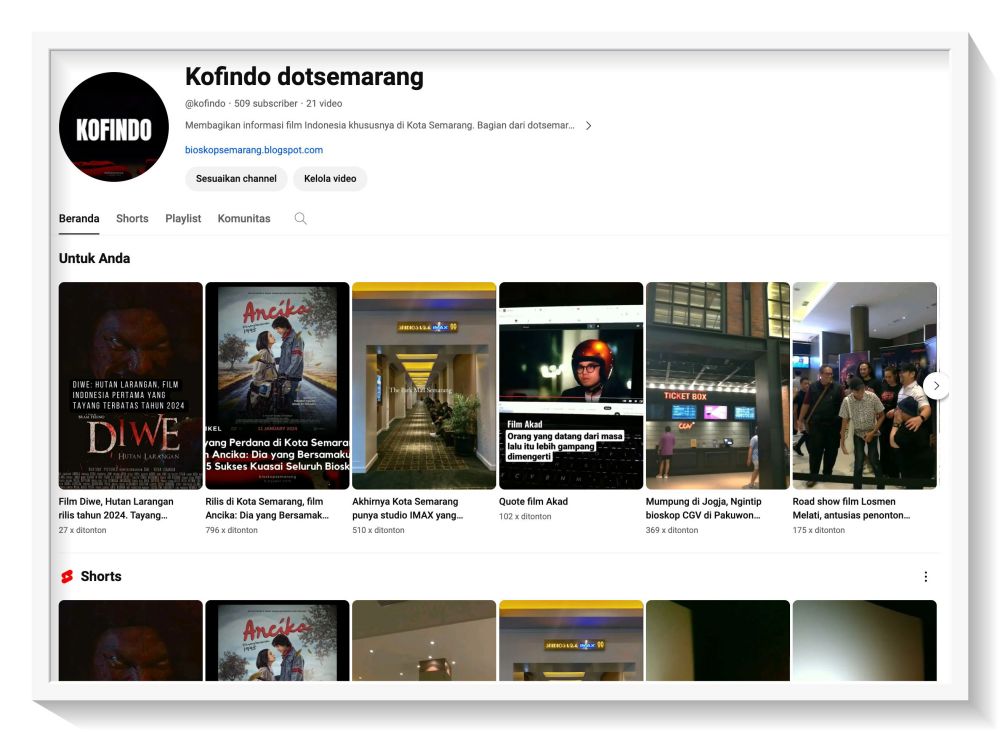Open the bioskopsemarang.blogspot.com link
Image resolution: width=1000 pixels, height=732 pixels.
(254, 150)
